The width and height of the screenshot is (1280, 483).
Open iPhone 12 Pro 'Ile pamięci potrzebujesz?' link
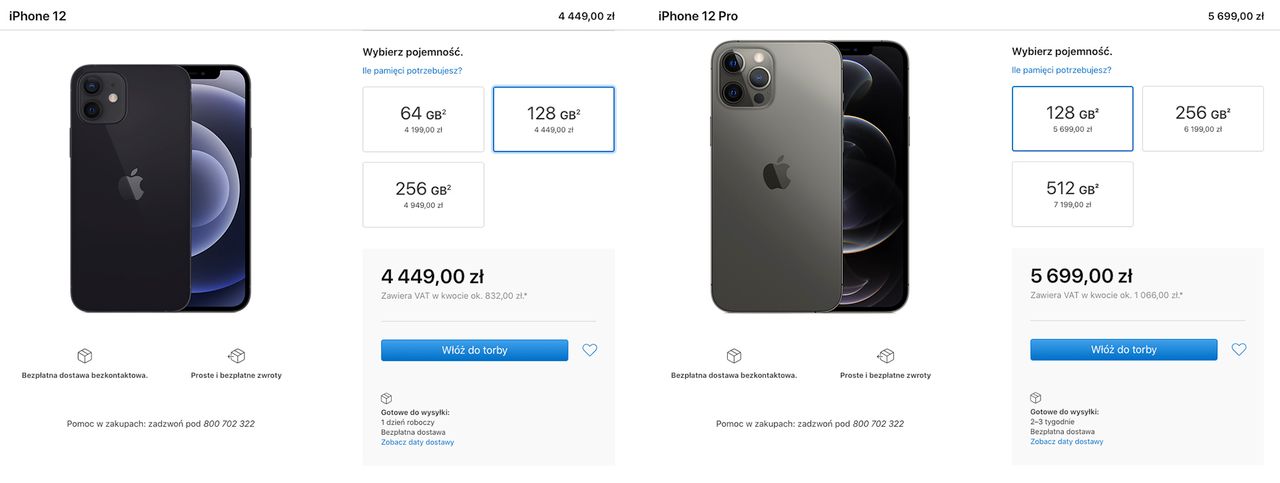[x=1061, y=71]
